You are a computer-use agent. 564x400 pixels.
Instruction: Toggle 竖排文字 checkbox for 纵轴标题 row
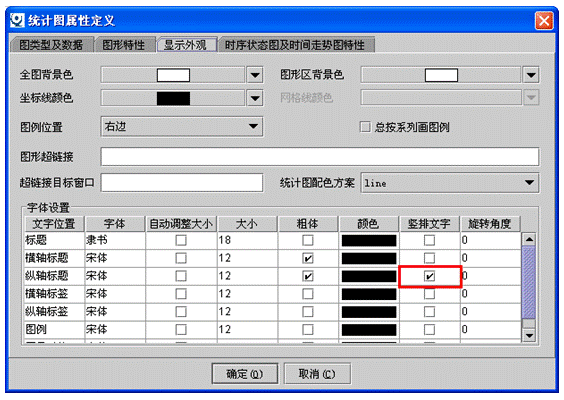point(429,276)
